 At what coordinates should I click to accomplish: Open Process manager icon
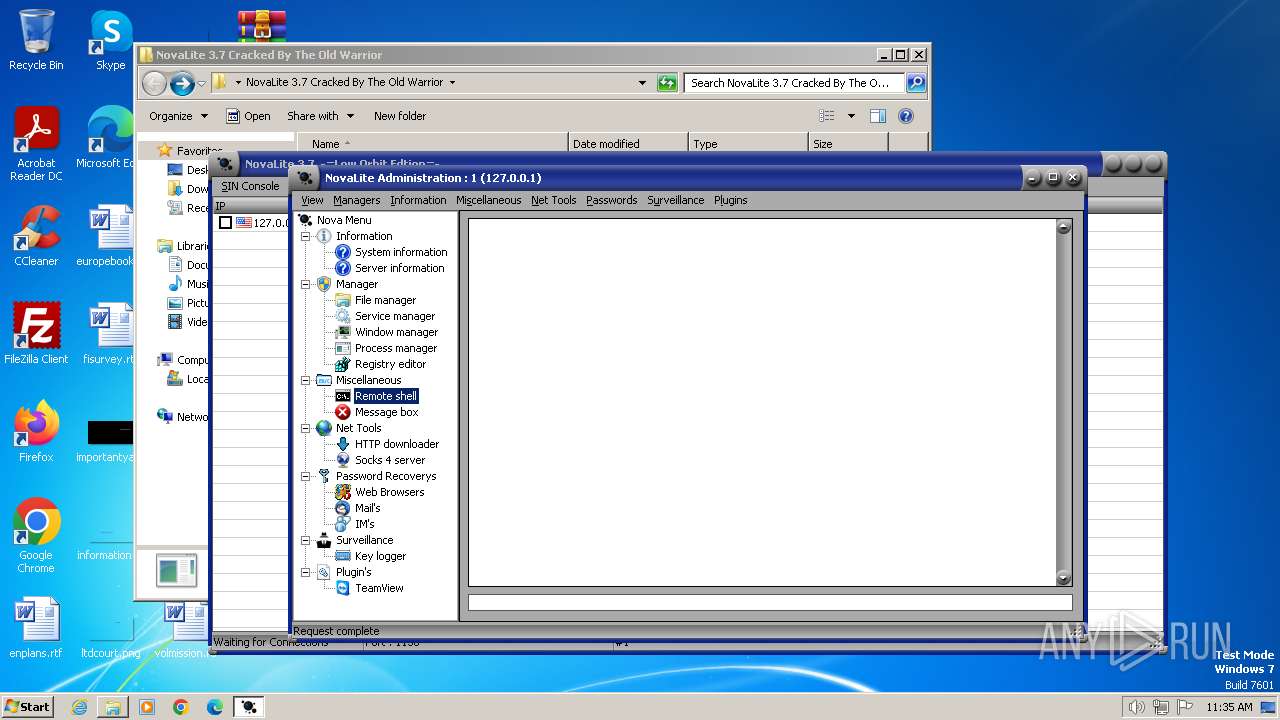[x=343, y=348]
